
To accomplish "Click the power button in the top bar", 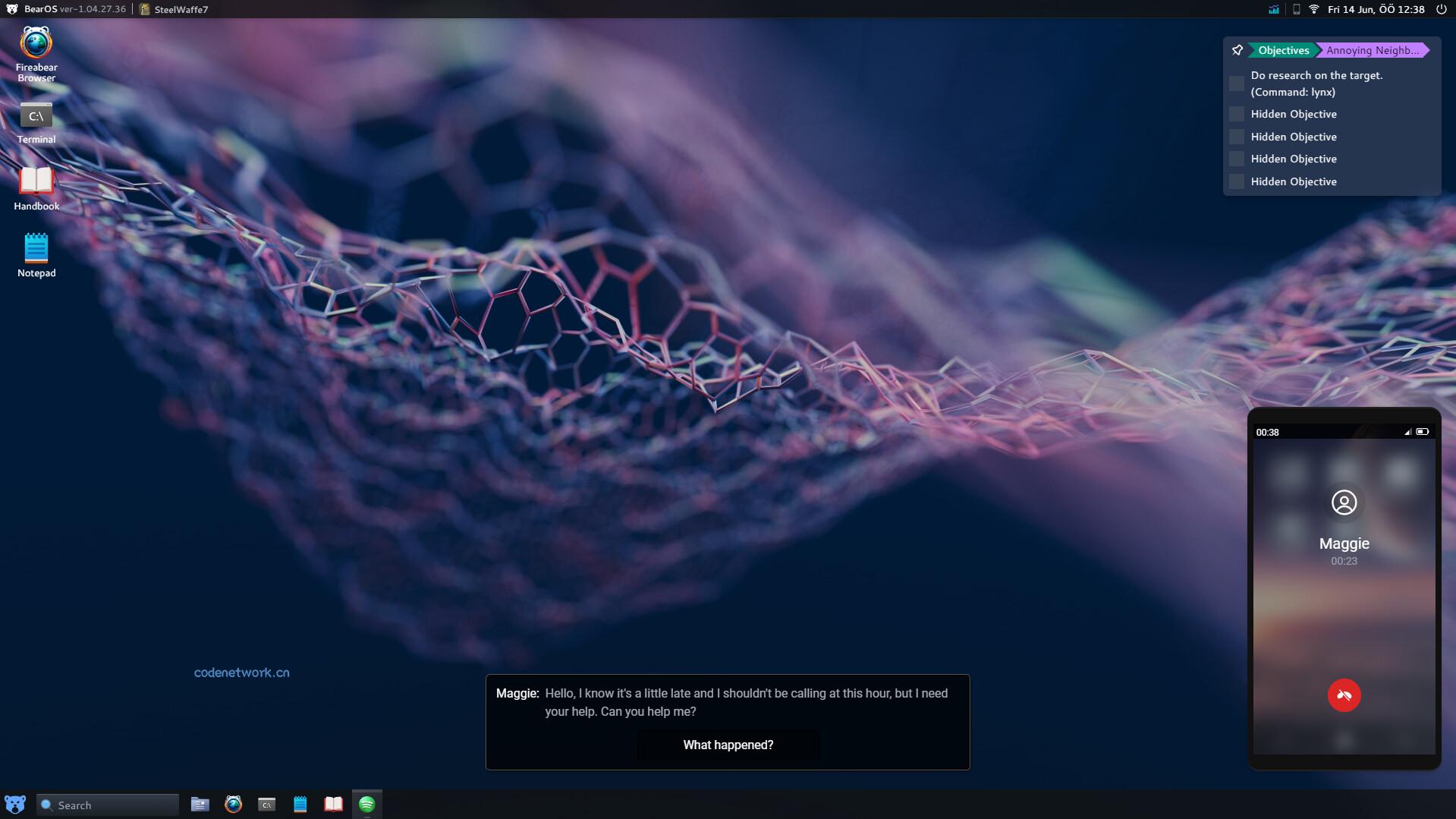I will pyautogui.click(x=1441, y=9).
